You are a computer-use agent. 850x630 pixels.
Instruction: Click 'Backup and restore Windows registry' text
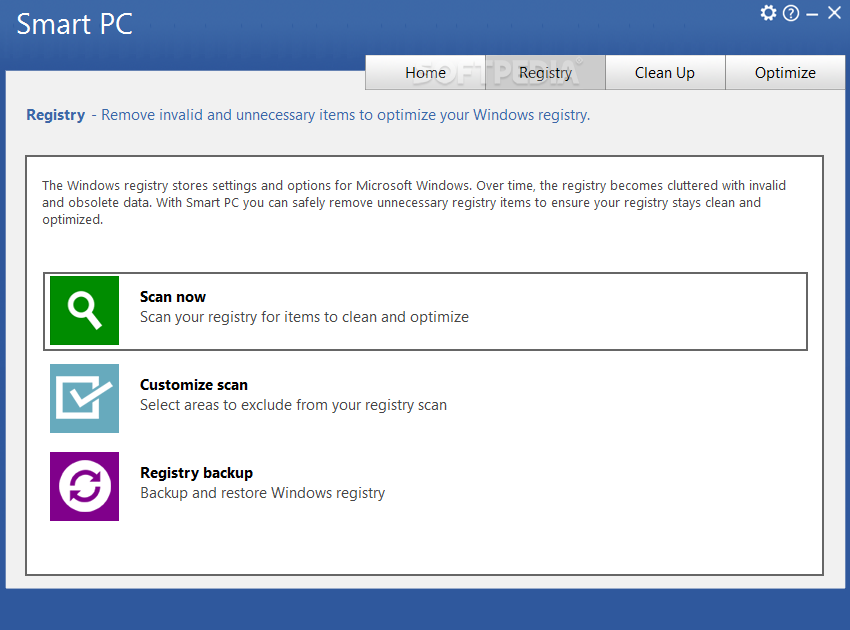pos(262,493)
